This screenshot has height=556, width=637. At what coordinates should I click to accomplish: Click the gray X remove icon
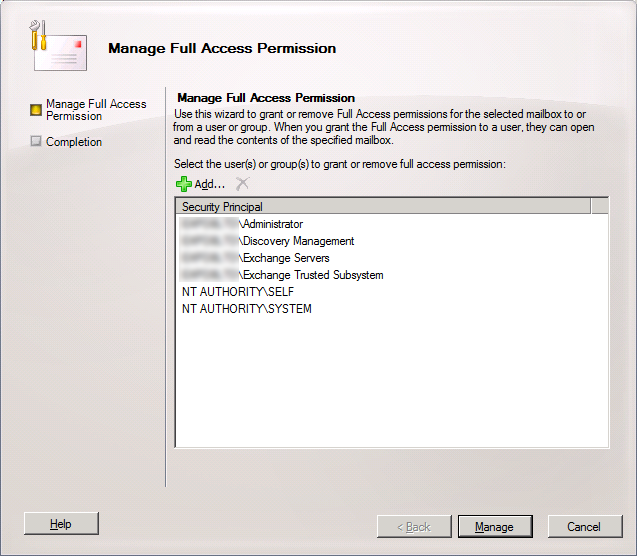click(243, 184)
